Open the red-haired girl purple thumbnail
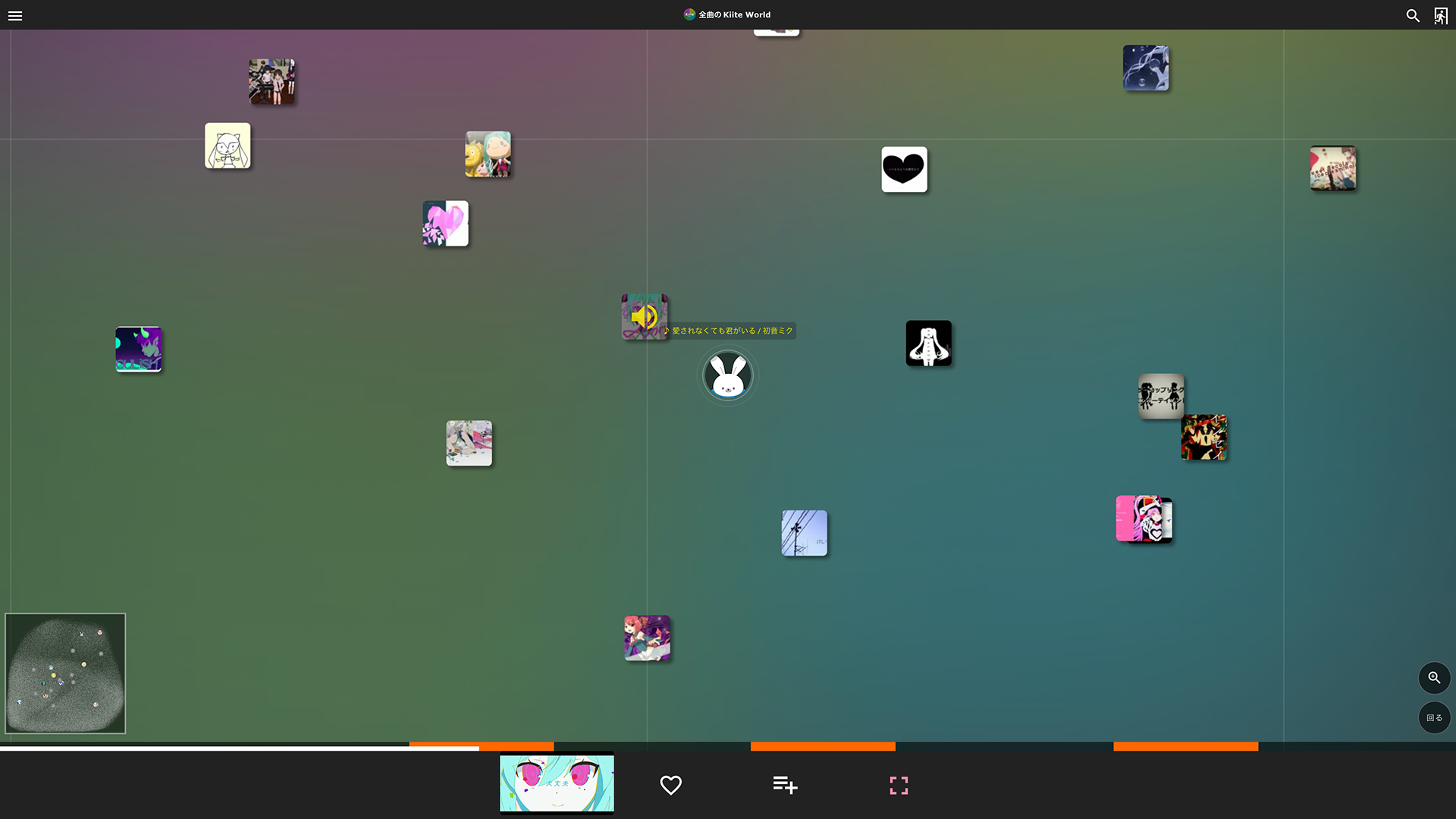The width and height of the screenshot is (1456, 819). [x=647, y=638]
